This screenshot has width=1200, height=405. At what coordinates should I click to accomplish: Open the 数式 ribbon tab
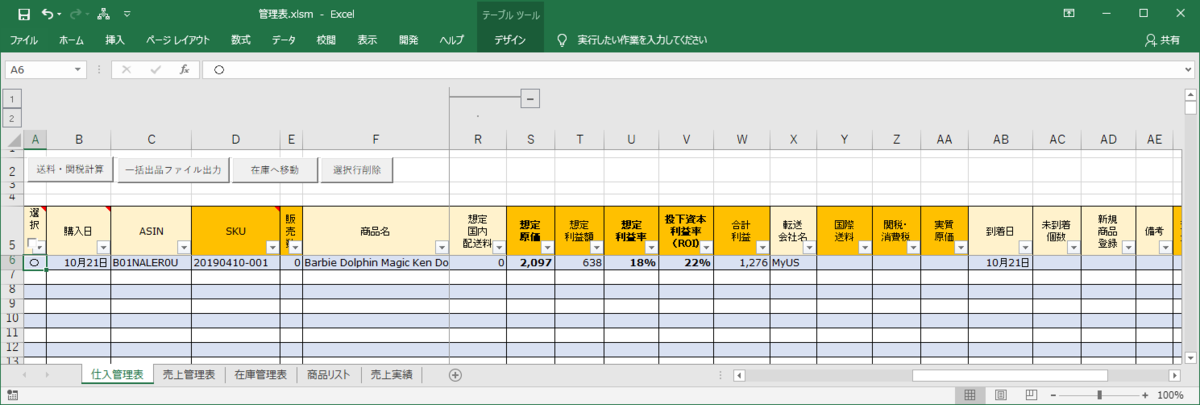pyautogui.click(x=241, y=40)
